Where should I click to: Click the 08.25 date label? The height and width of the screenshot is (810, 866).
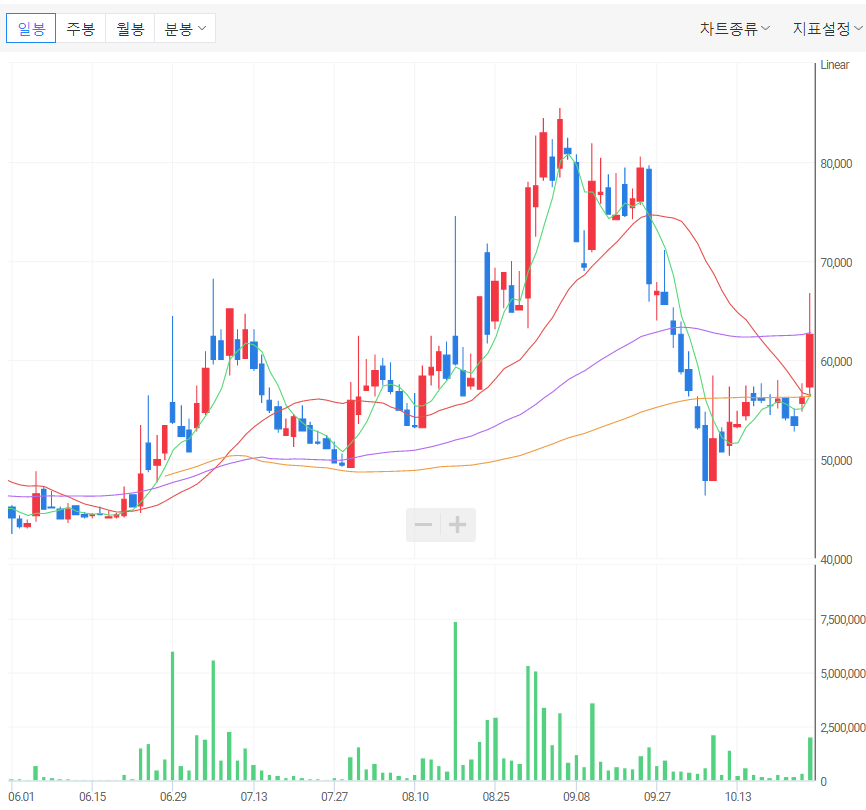click(x=496, y=796)
